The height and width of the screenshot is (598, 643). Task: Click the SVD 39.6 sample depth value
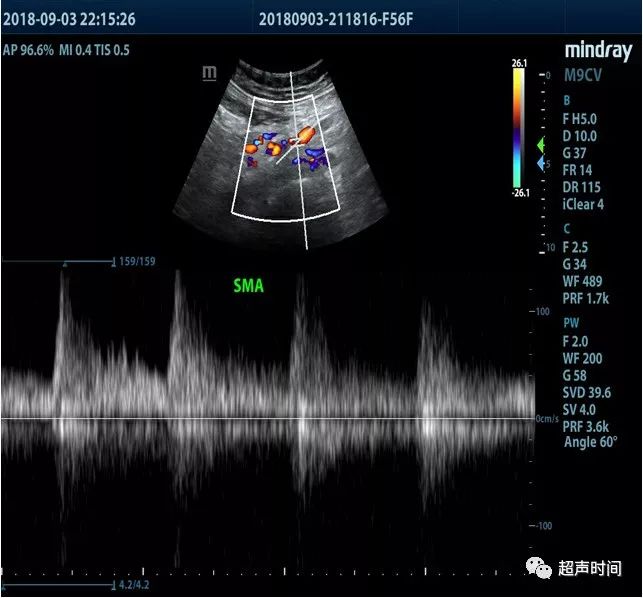click(x=587, y=393)
